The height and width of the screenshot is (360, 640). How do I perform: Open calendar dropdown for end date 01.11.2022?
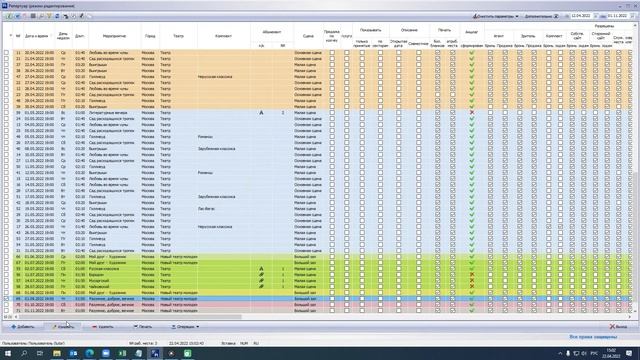coord(633,16)
